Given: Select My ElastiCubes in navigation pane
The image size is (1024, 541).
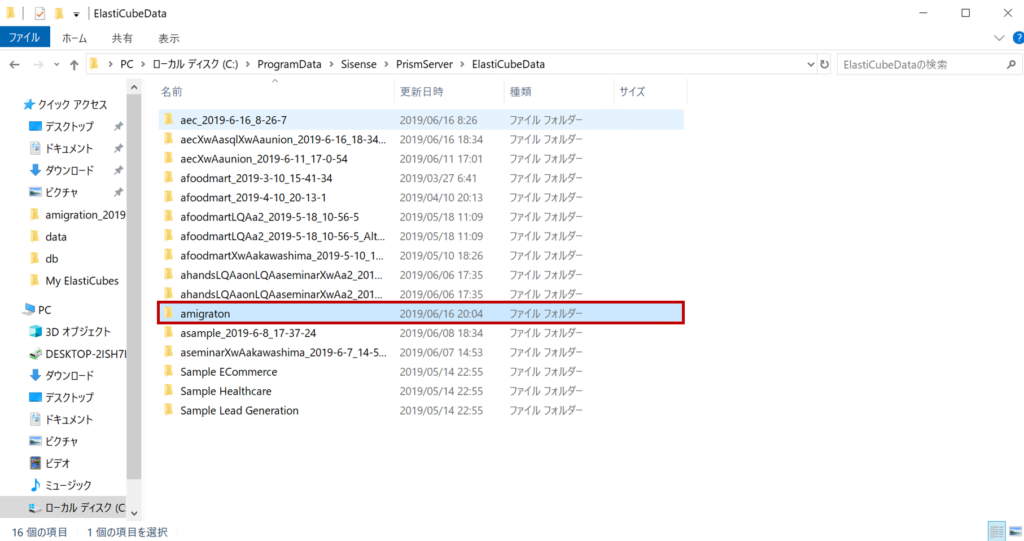Looking at the screenshot, I should (81, 281).
